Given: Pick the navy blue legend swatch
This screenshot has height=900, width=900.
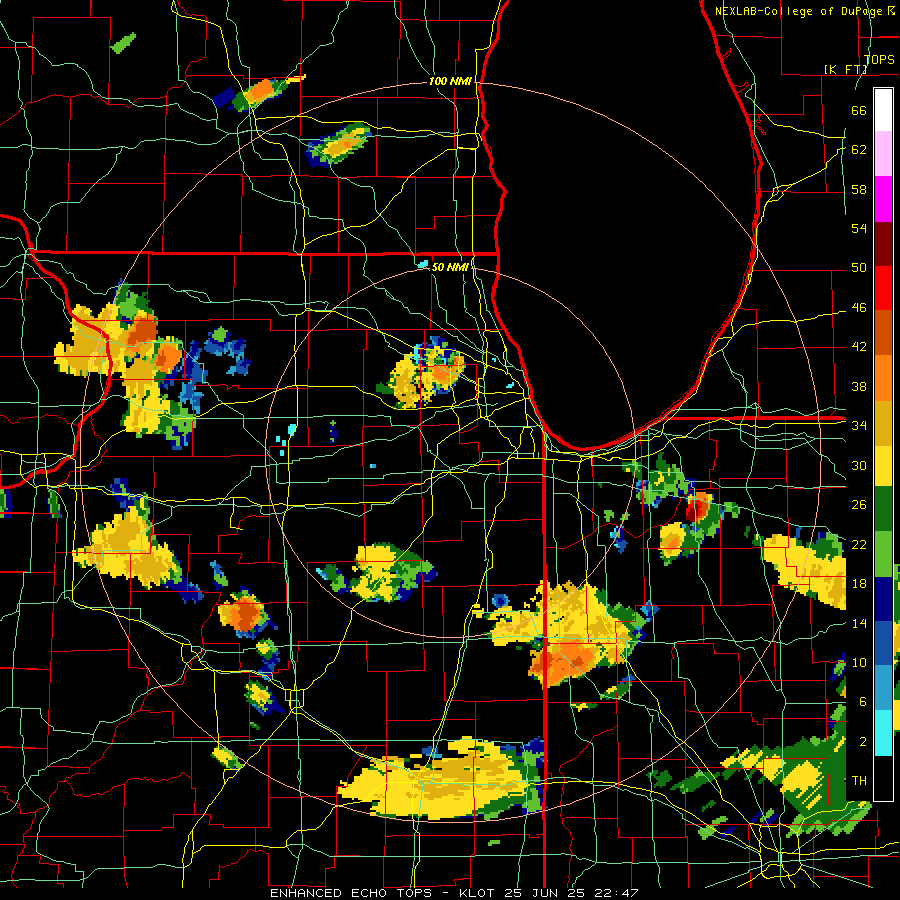Looking at the screenshot, I should point(883,599).
